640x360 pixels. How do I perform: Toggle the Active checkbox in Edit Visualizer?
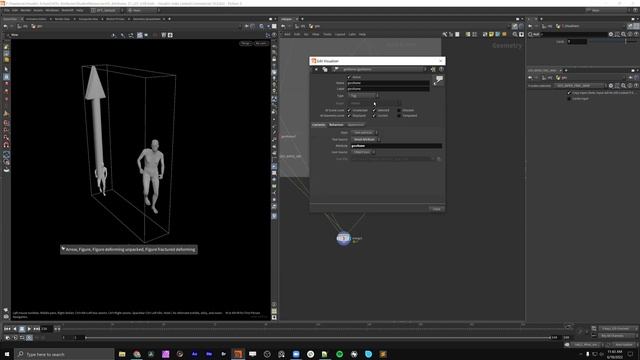[349, 77]
